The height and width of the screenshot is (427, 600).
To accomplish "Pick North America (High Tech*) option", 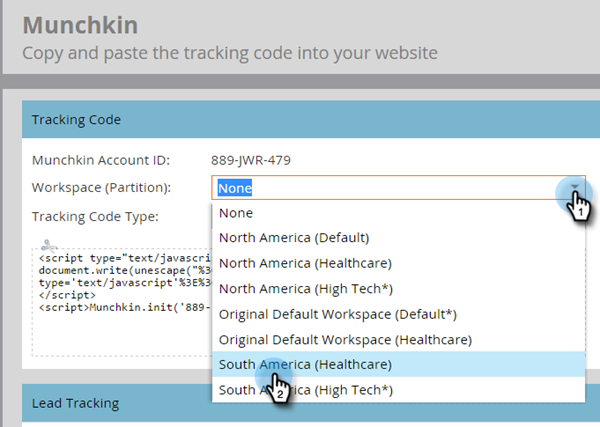I will point(398,288).
